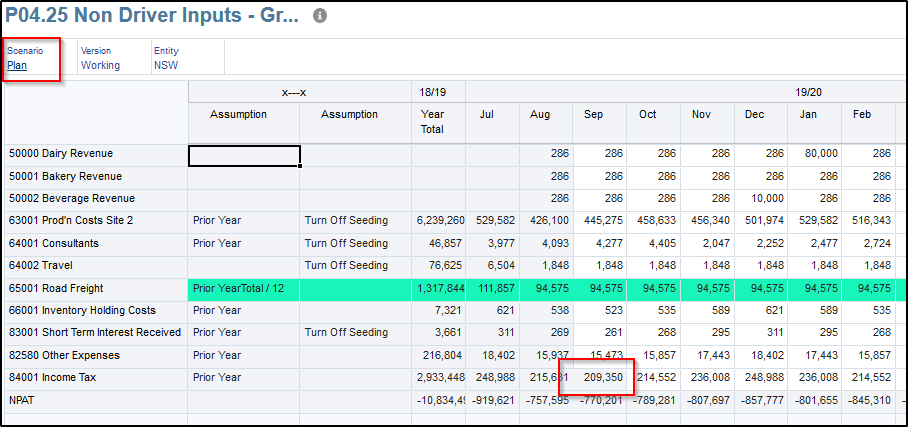The image size is (908, 427).
Task: Select the Entity NSW member
Action: (166, 65)
